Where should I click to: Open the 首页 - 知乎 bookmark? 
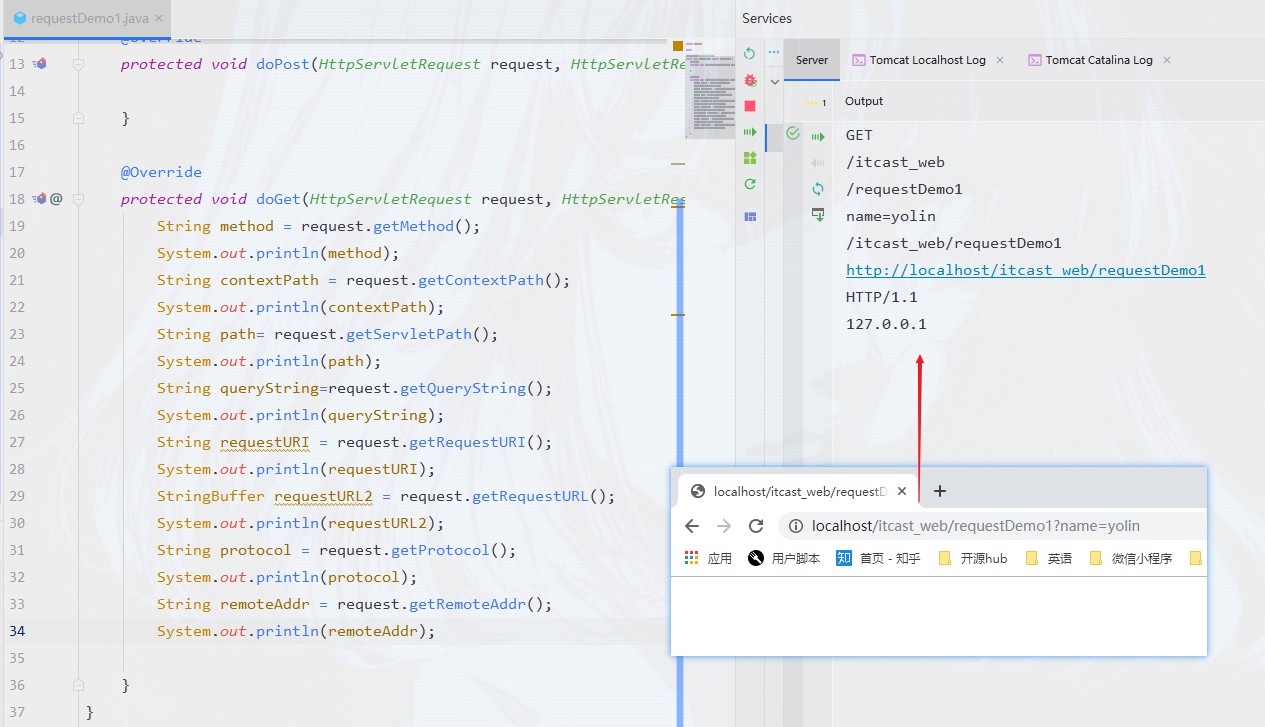pyautogui.click(x=878, y=558)
